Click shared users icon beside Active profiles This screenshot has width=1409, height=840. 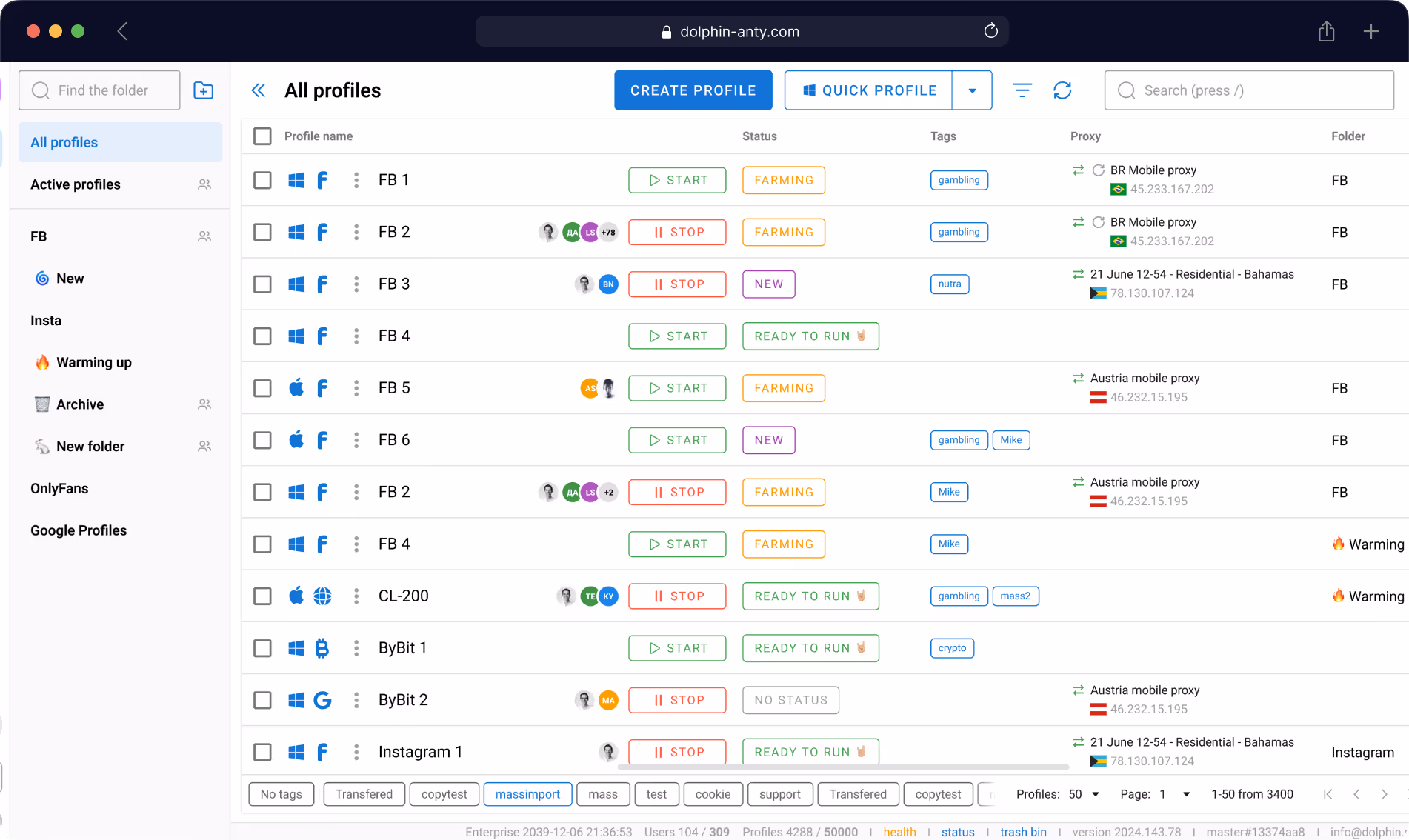204,184
